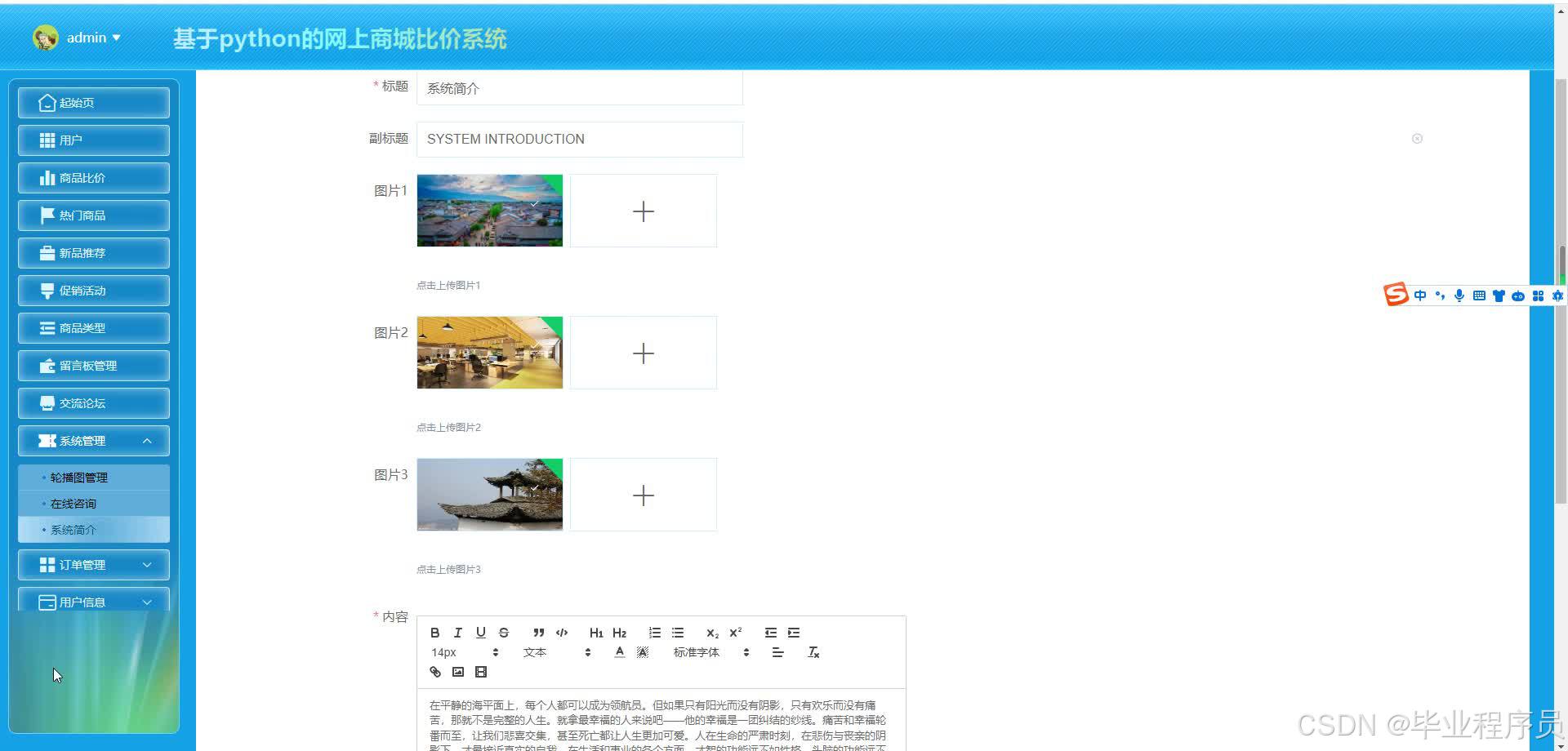
Task: Toggle bold formatting in the editor
Action: click(x=434, y=633)
